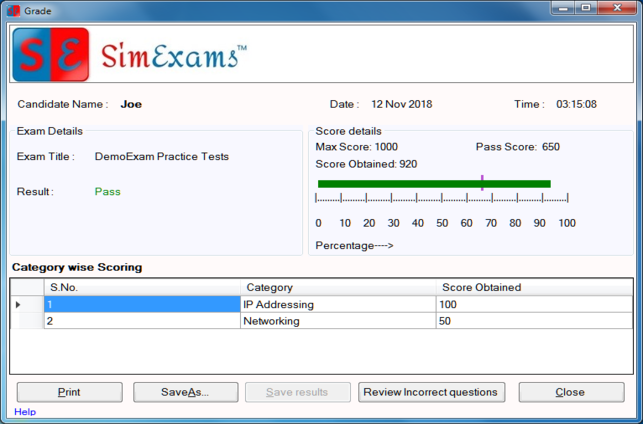Click the Pass Score: 650 label

[518, 147]
